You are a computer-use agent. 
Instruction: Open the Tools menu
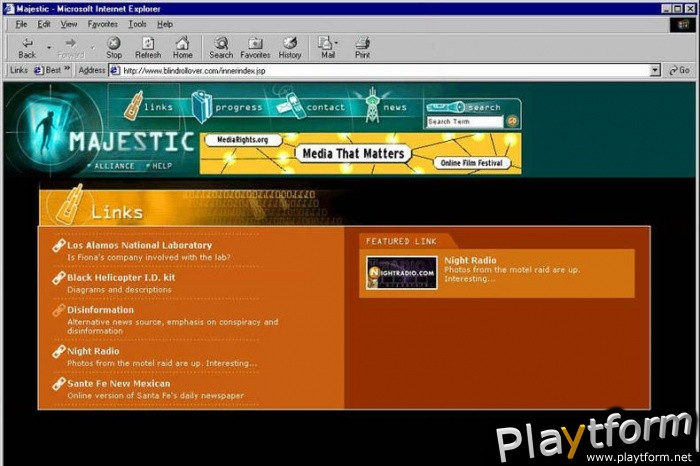point(138,24)
